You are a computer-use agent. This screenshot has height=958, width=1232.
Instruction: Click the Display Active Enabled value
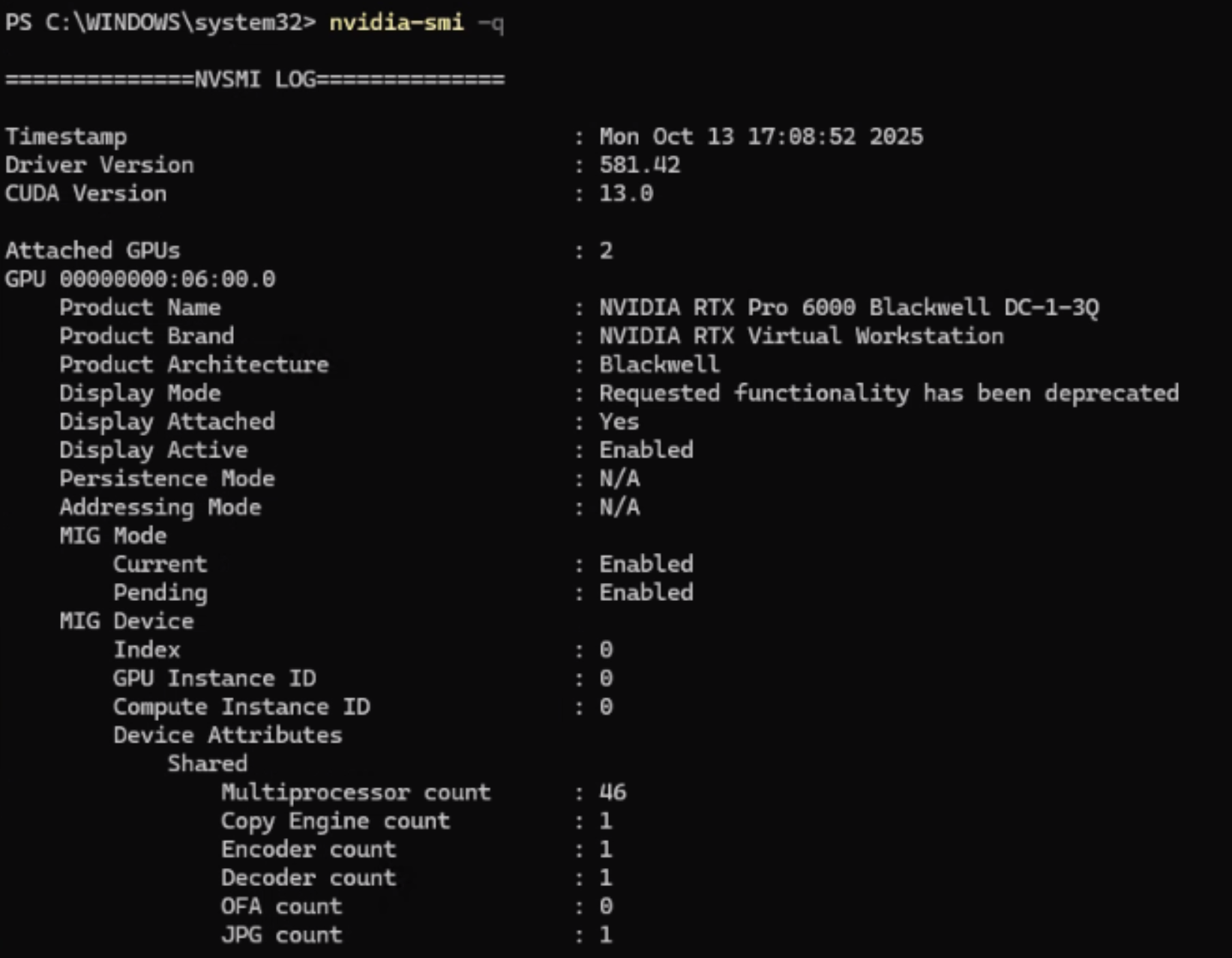click(x=646, y=450)
